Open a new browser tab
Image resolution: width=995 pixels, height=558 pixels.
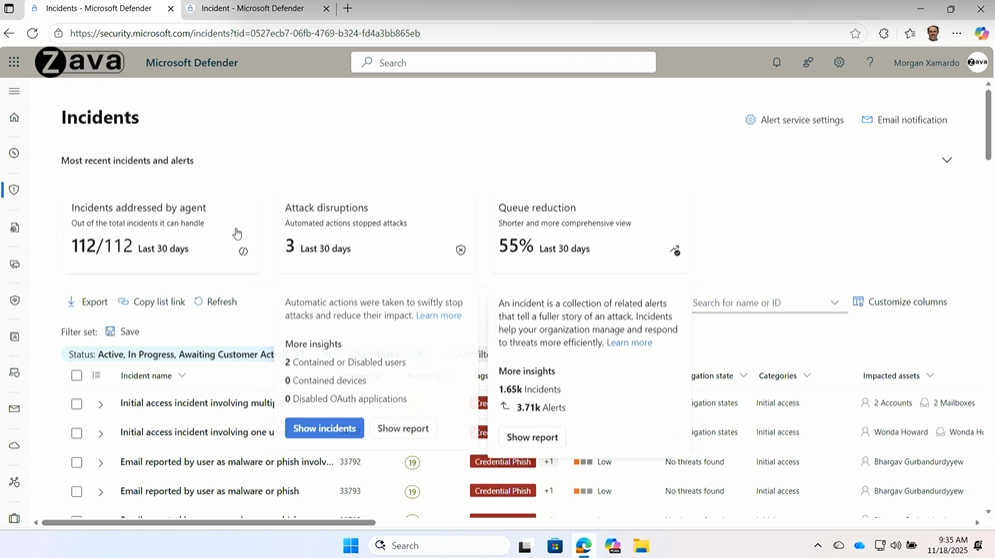[348, 9]
